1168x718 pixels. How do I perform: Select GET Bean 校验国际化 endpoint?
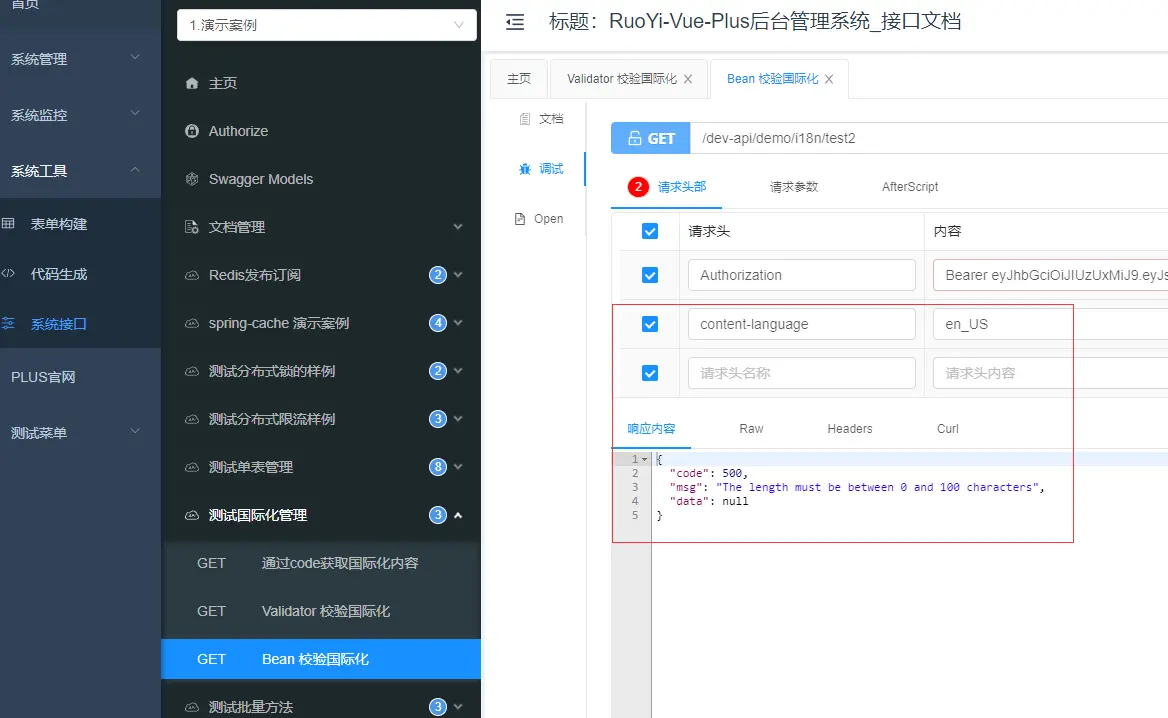321,659
